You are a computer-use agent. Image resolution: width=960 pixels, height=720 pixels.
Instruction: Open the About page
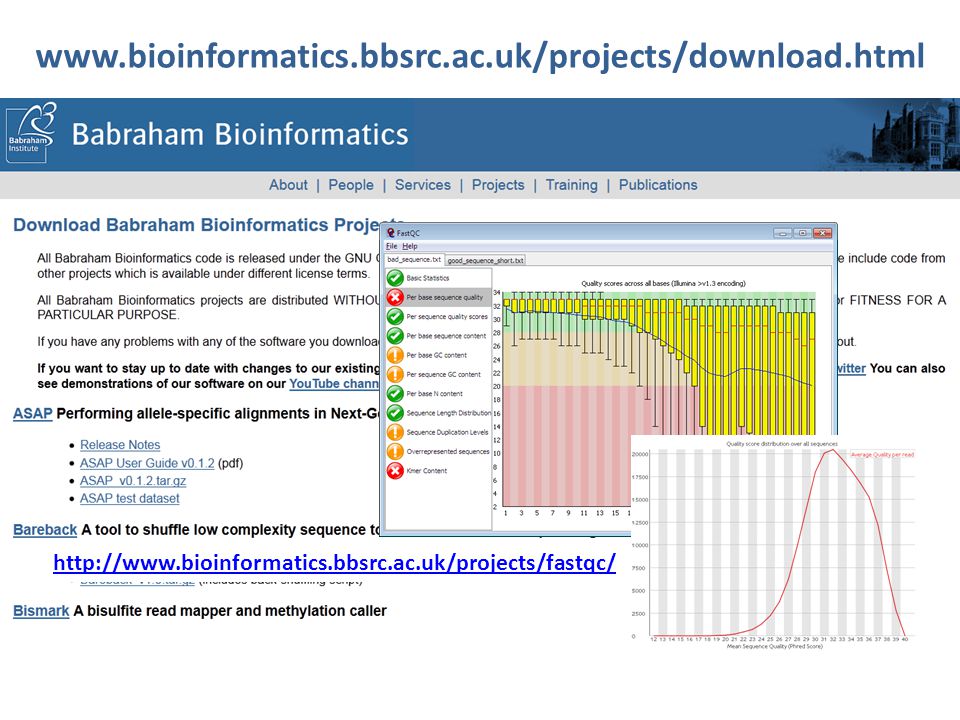(288, 185)
